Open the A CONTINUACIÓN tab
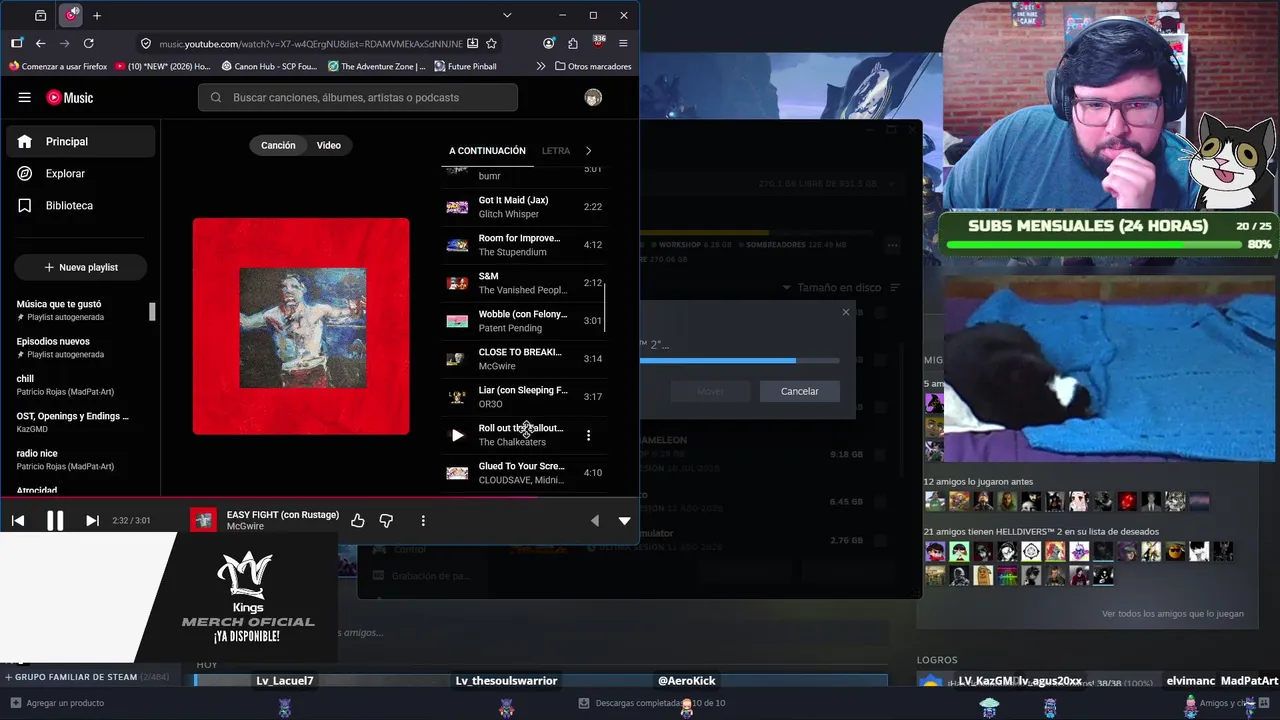Viewport: 1280px width, 720px height. pyautogui.click(x=487, y=151)
